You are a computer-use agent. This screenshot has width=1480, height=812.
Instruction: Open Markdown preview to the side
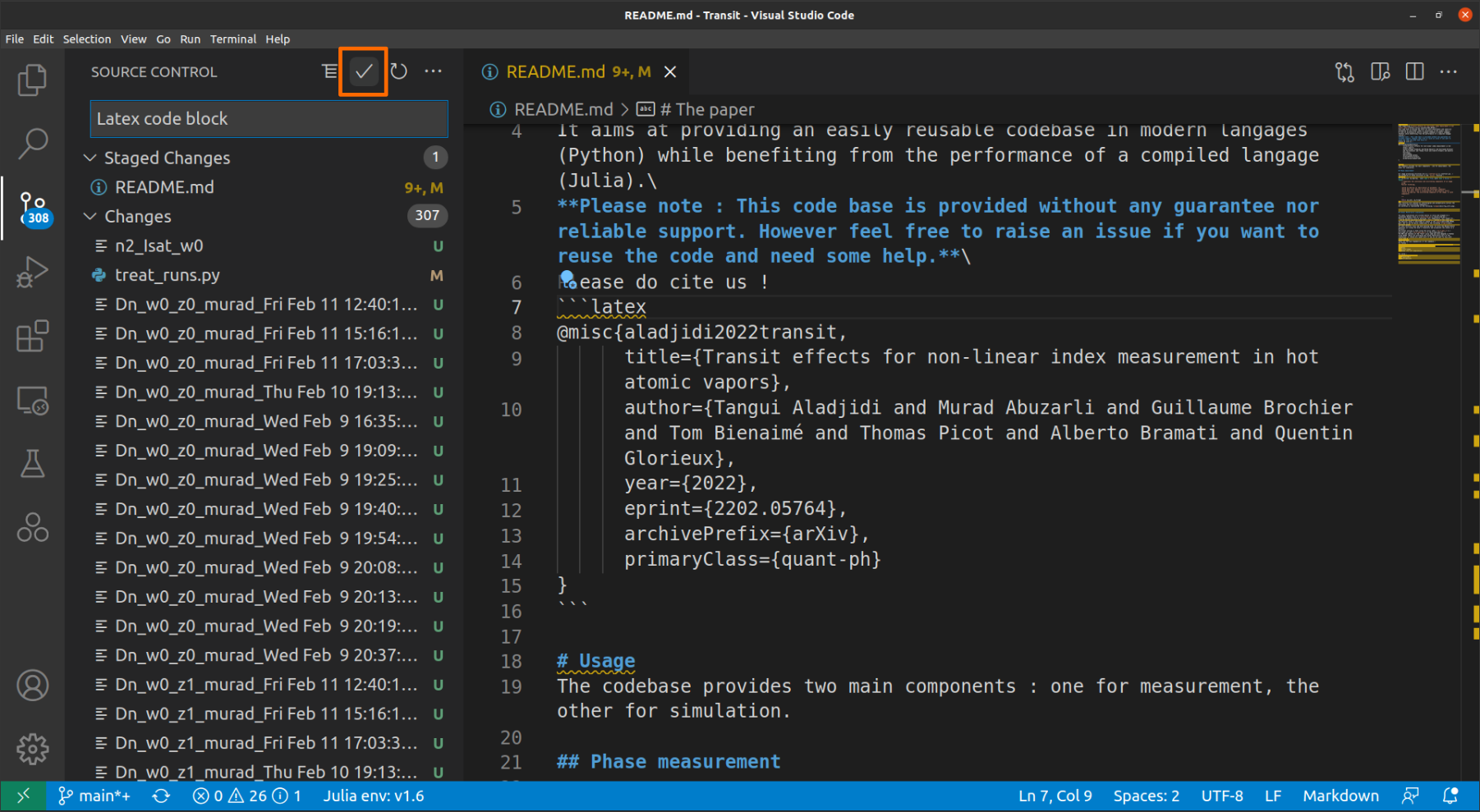pos(1380,72)
